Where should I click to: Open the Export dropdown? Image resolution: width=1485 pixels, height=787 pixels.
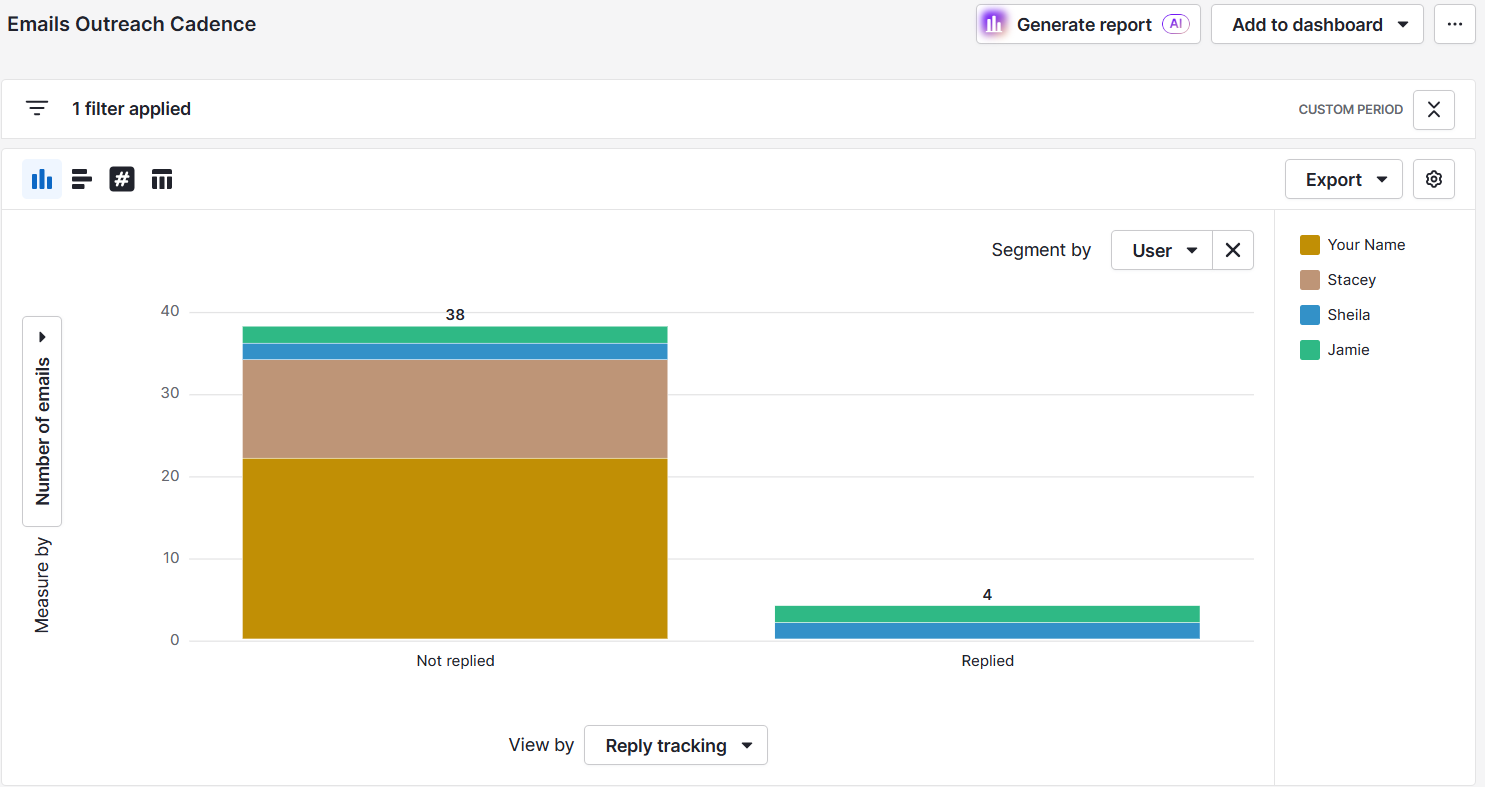pyautogui.click(x=1344, y=179)
